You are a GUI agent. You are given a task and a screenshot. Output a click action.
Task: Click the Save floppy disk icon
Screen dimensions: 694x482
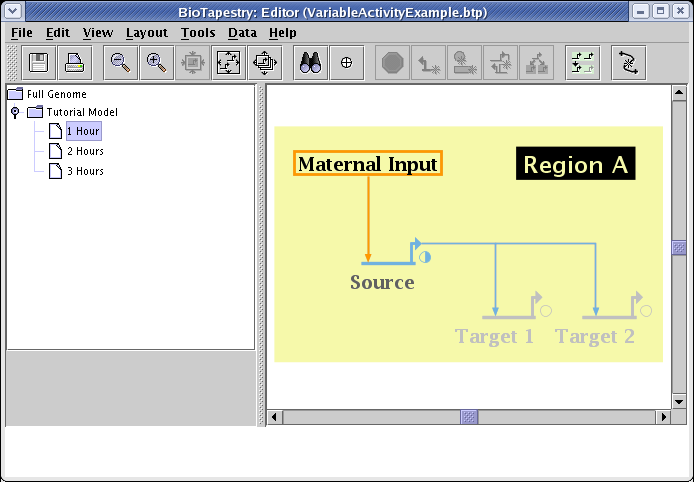point(40,63)
